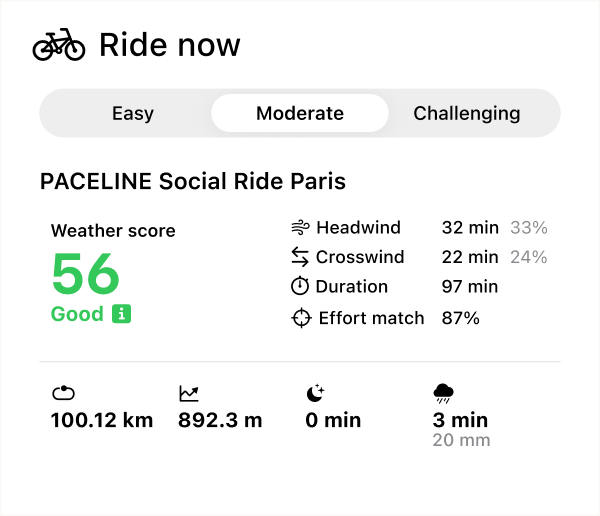Click the crosswind arrows icon
Viewport: 600px width, 516px height.
click(300, 257)
